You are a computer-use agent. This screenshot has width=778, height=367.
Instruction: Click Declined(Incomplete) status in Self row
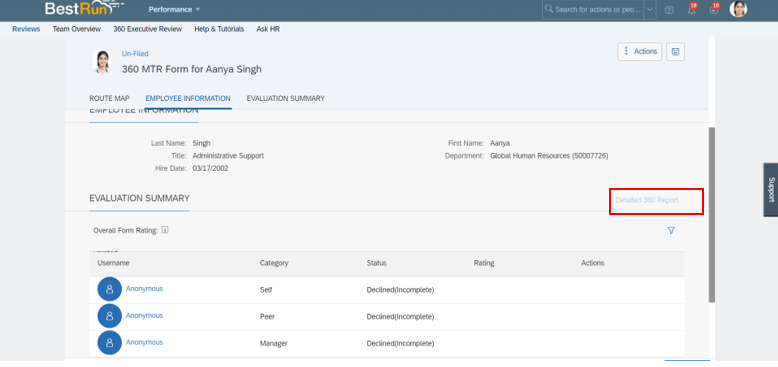tap(400, 290)
